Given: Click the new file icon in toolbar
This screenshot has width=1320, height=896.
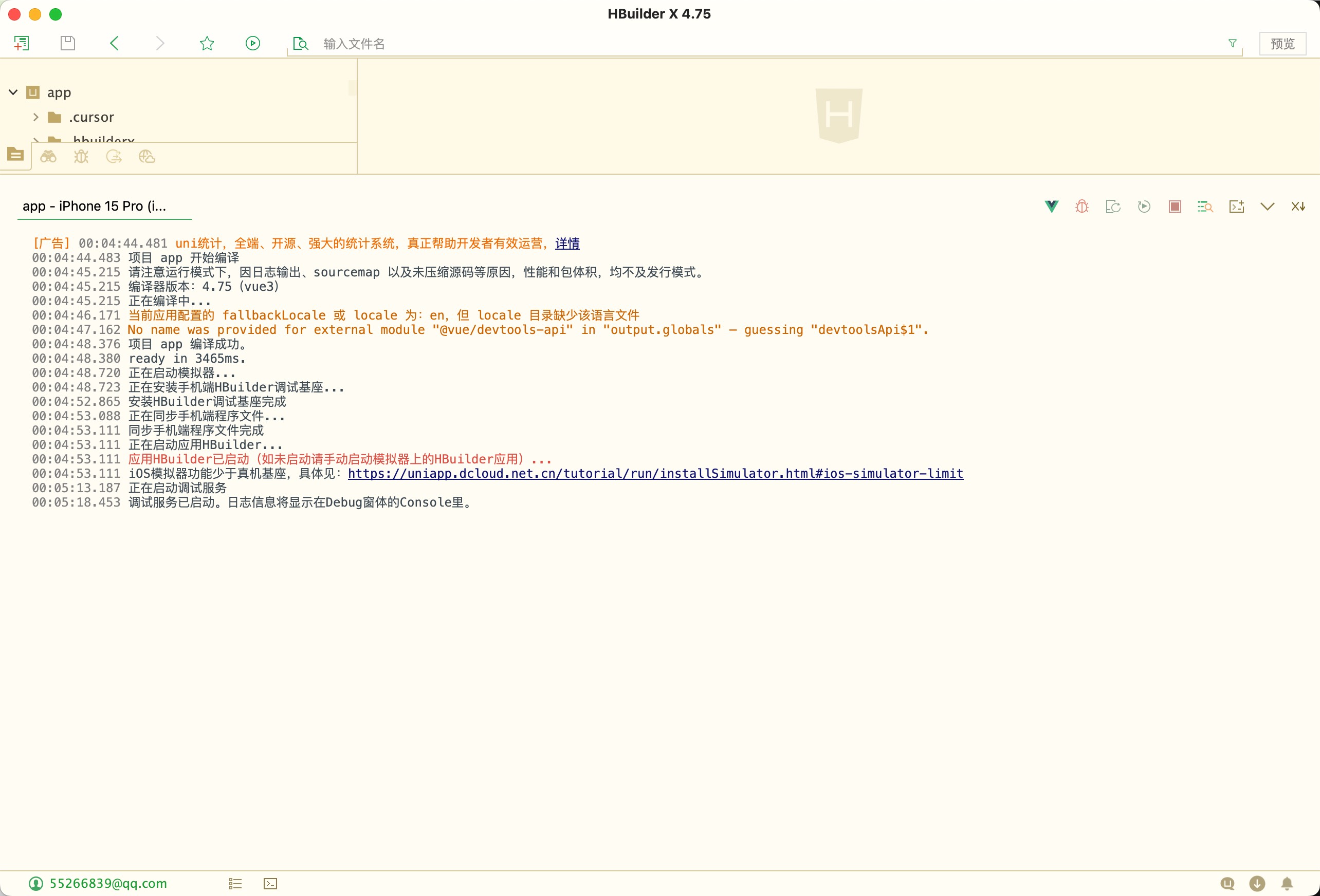Looking at the screenshot, I should coord(22,43).
